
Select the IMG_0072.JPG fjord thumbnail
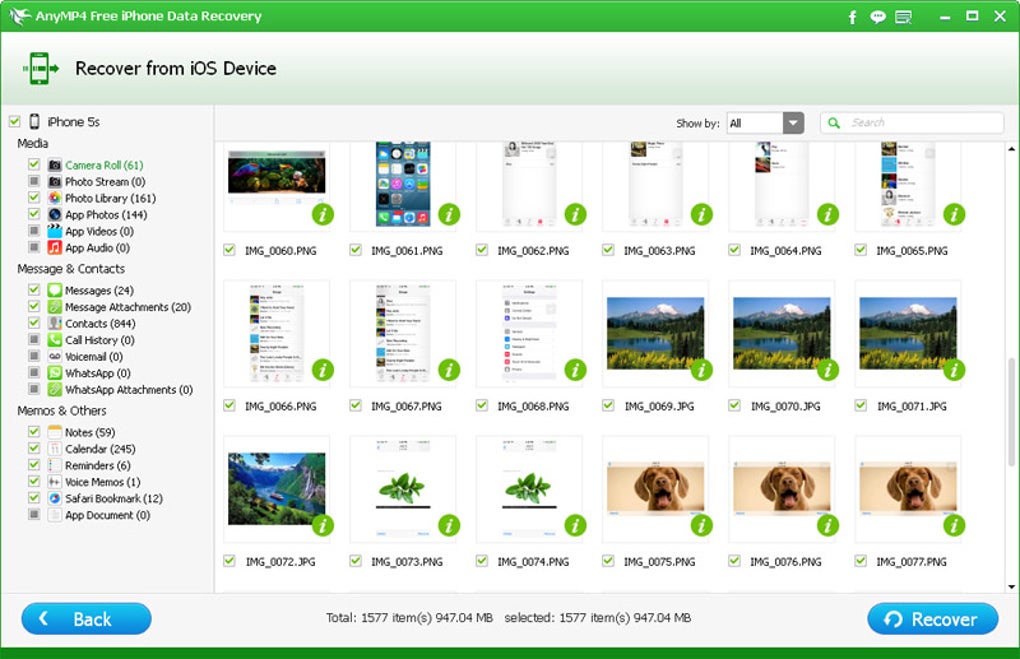pyautogui.click(x=276, y=488)
